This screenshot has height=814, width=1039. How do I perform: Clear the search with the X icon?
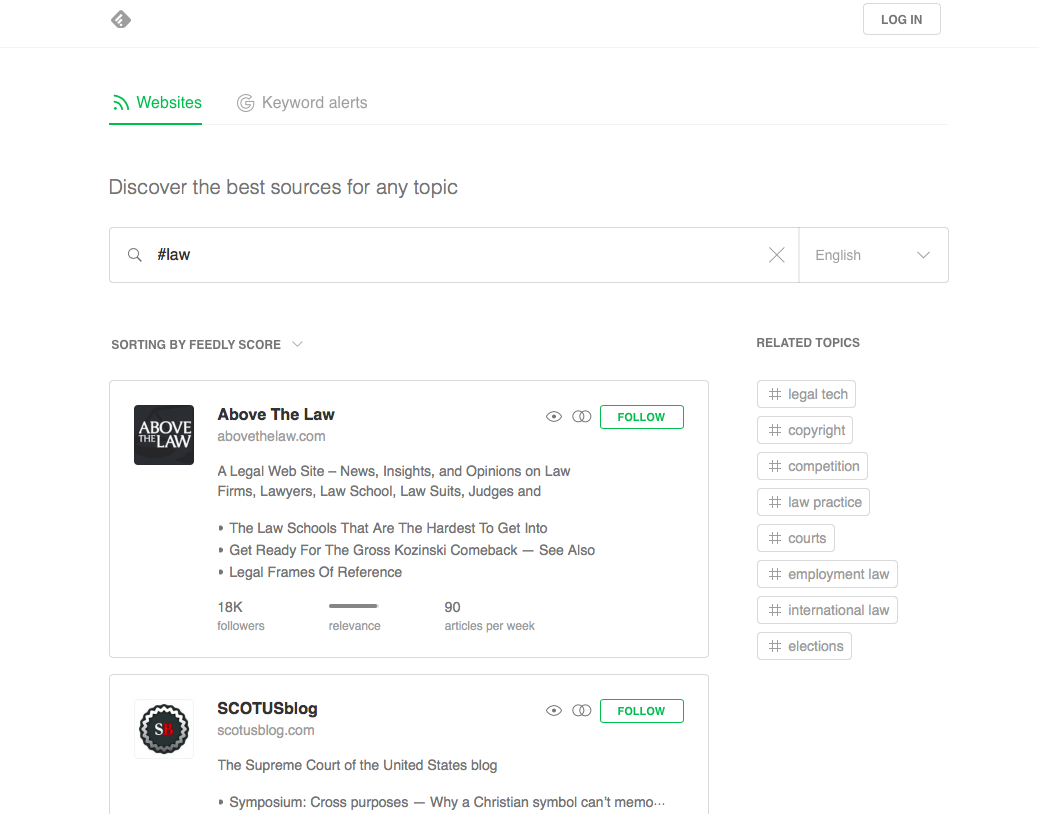click(x=777, y=255)
